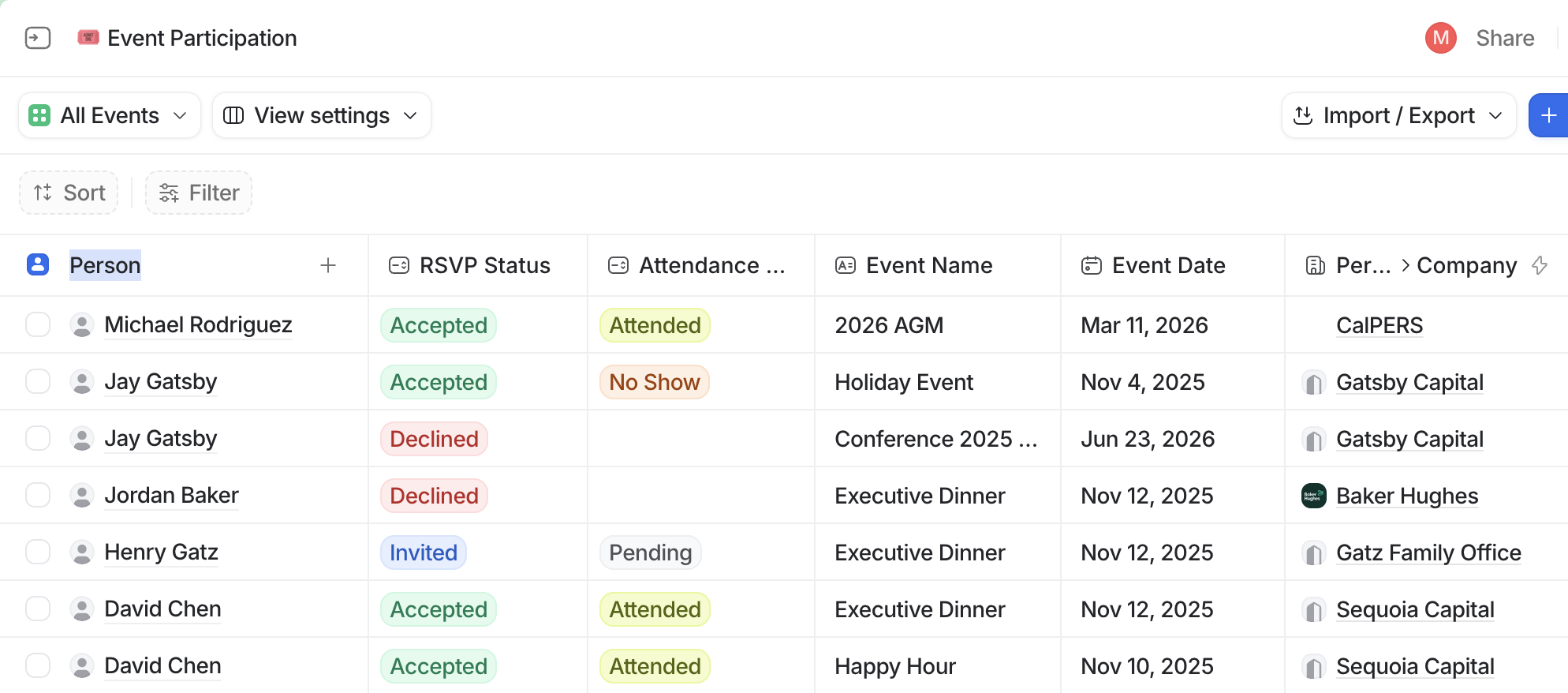The image size is (1568, 693).
Task: Expand the Import / Export menu
Action: coord(1398,114)
